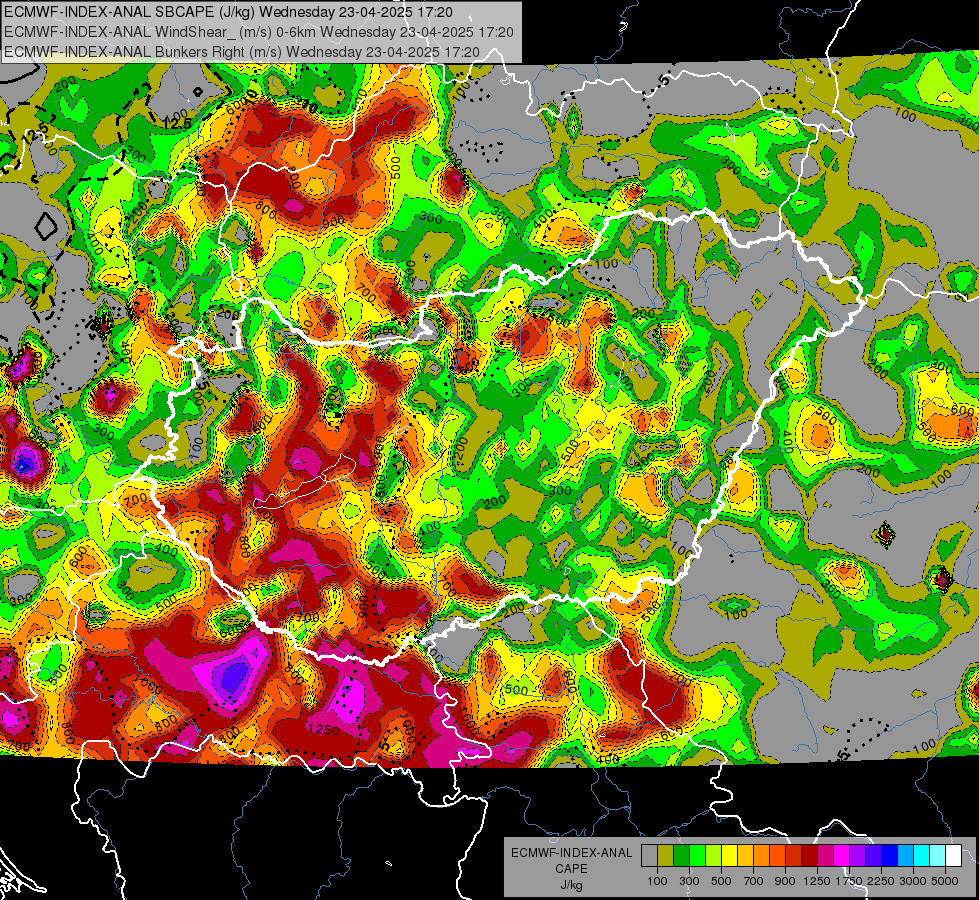Screen dimensions: 979x900
Task: Select the olive swatch in CAPE legend
Action: click(x=666, y=856)
